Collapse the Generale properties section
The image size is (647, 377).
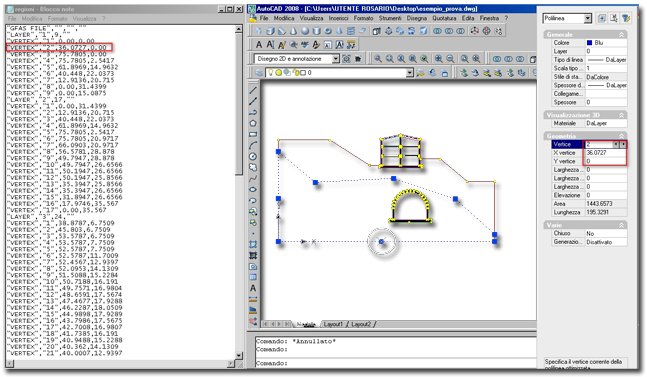click(x=621, y=35)
